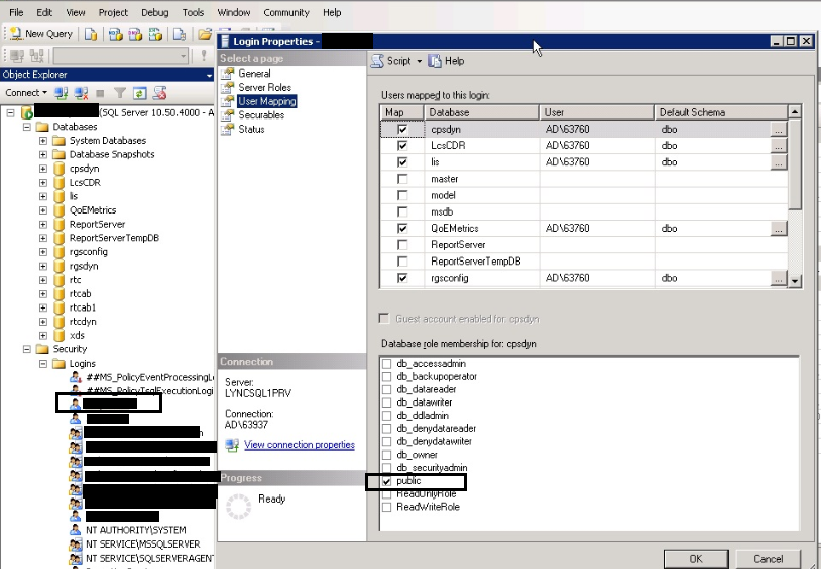This screenshot has height=569, width=821.
Task: Open the Tools menu
Action: [193, 12]
